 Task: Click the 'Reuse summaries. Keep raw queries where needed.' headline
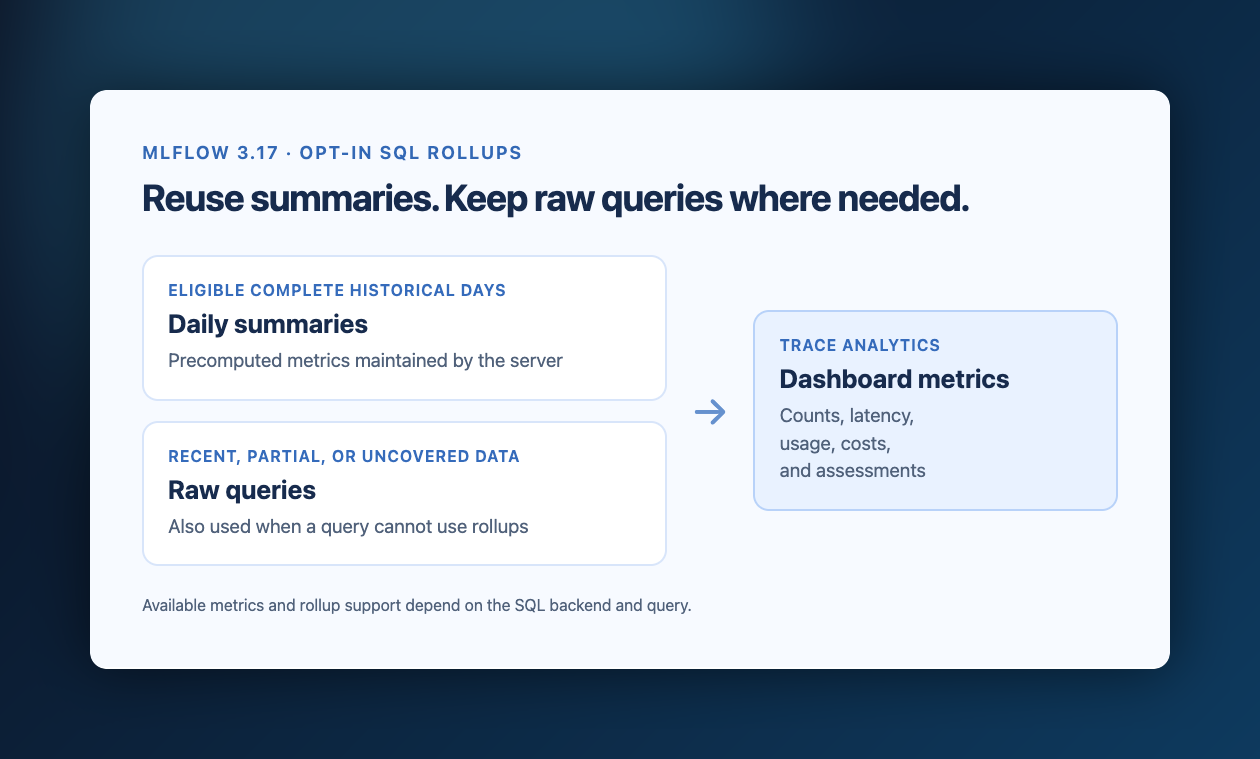pos(556,198)
